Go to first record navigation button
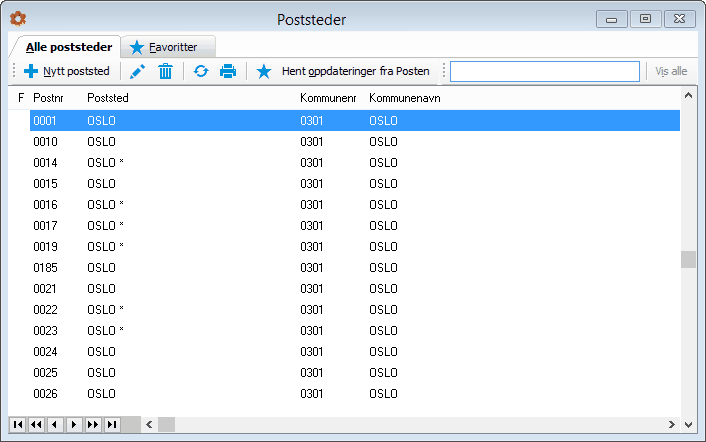The height and width of the screenshot is (442, 706). point(18,424)
